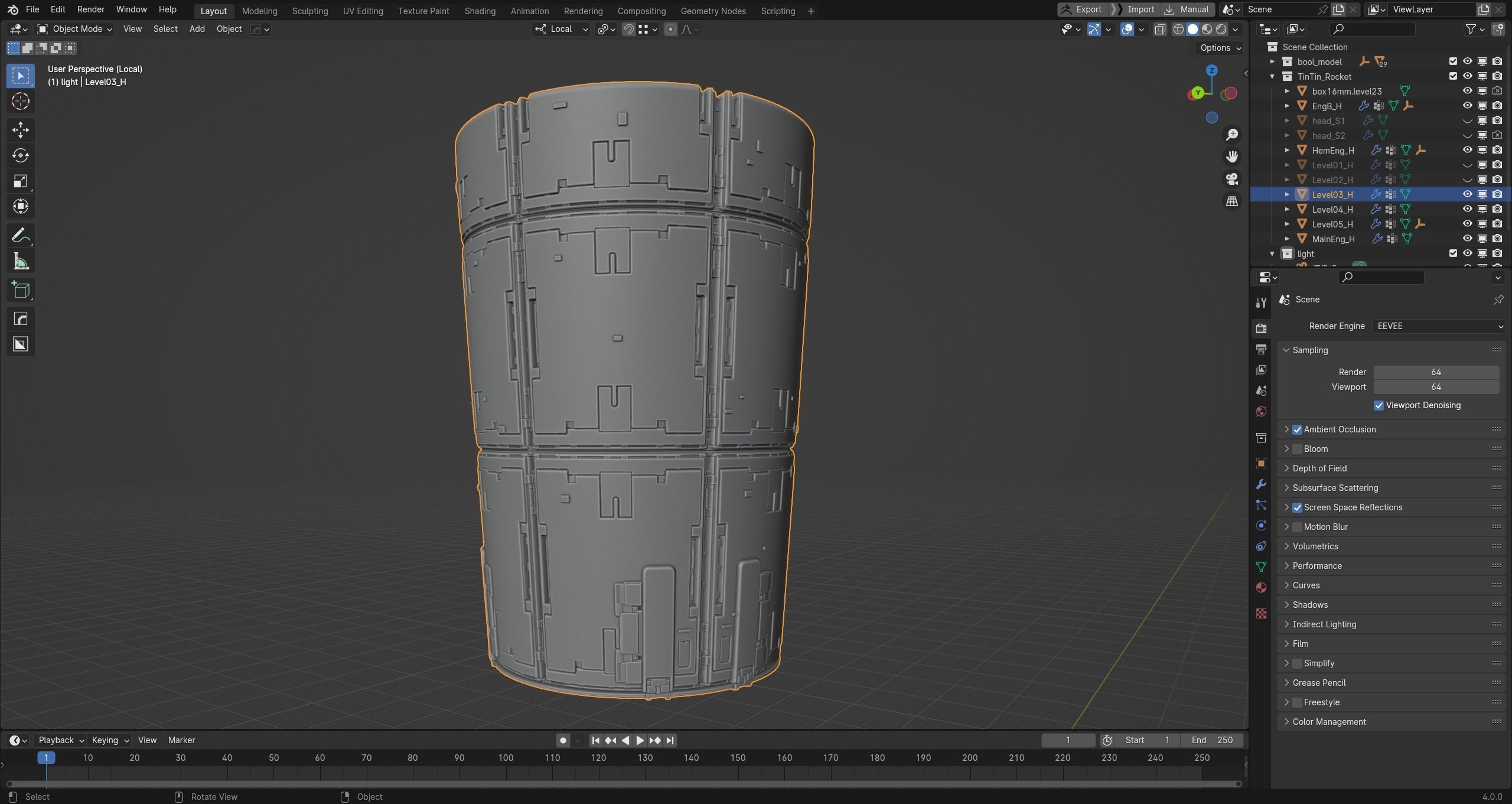Open the Modifier properties tab
Image resolution: width=1512 pixels, height=804 pixels.
[1261, 484]
